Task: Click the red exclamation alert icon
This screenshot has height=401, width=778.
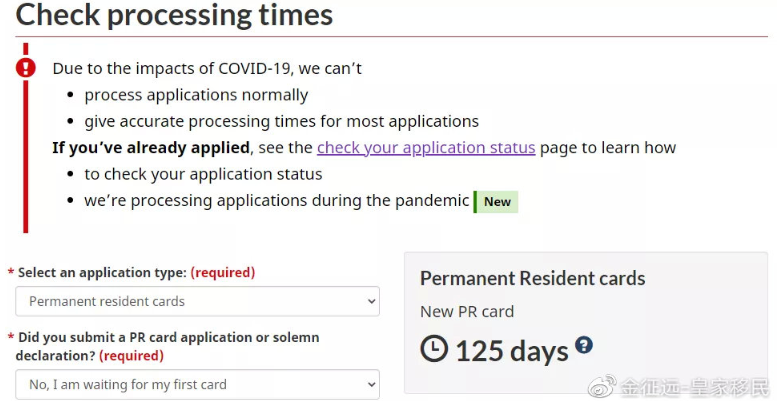Action: tap(26, 67)
